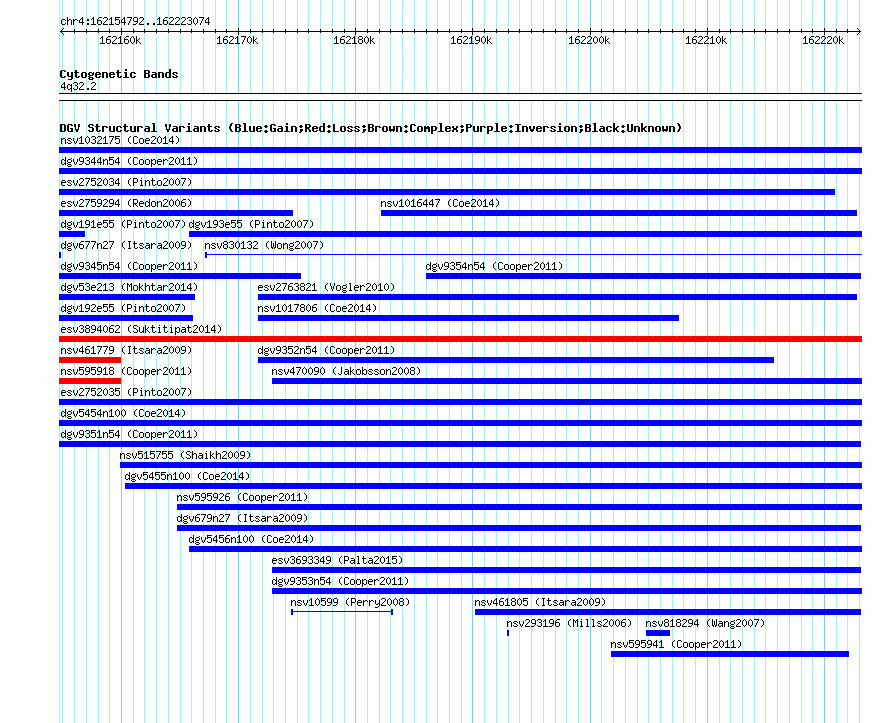Click the esv3693349 (Palta2015) label
This screenshot has height=723, width=890.
pyautogui.click(x=338, y=560)
